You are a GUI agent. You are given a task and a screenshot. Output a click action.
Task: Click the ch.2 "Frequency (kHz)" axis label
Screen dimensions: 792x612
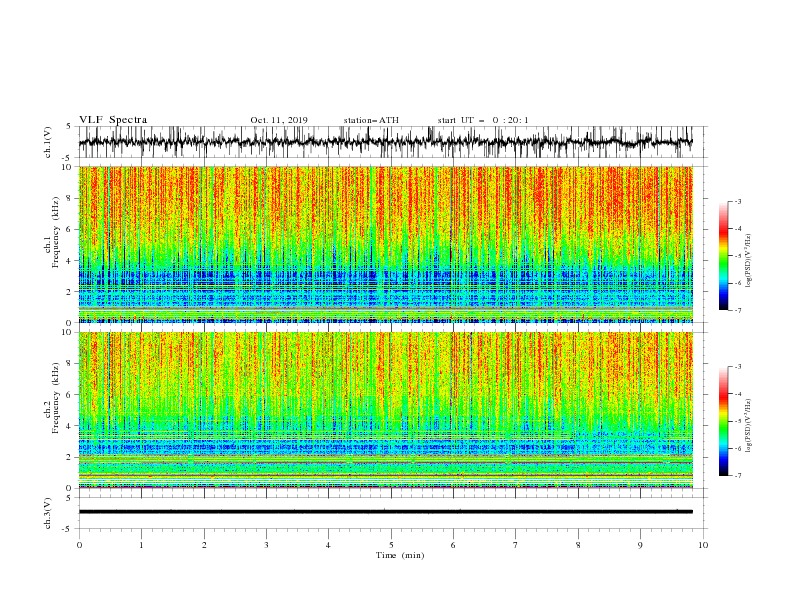(x=55, y=398)
